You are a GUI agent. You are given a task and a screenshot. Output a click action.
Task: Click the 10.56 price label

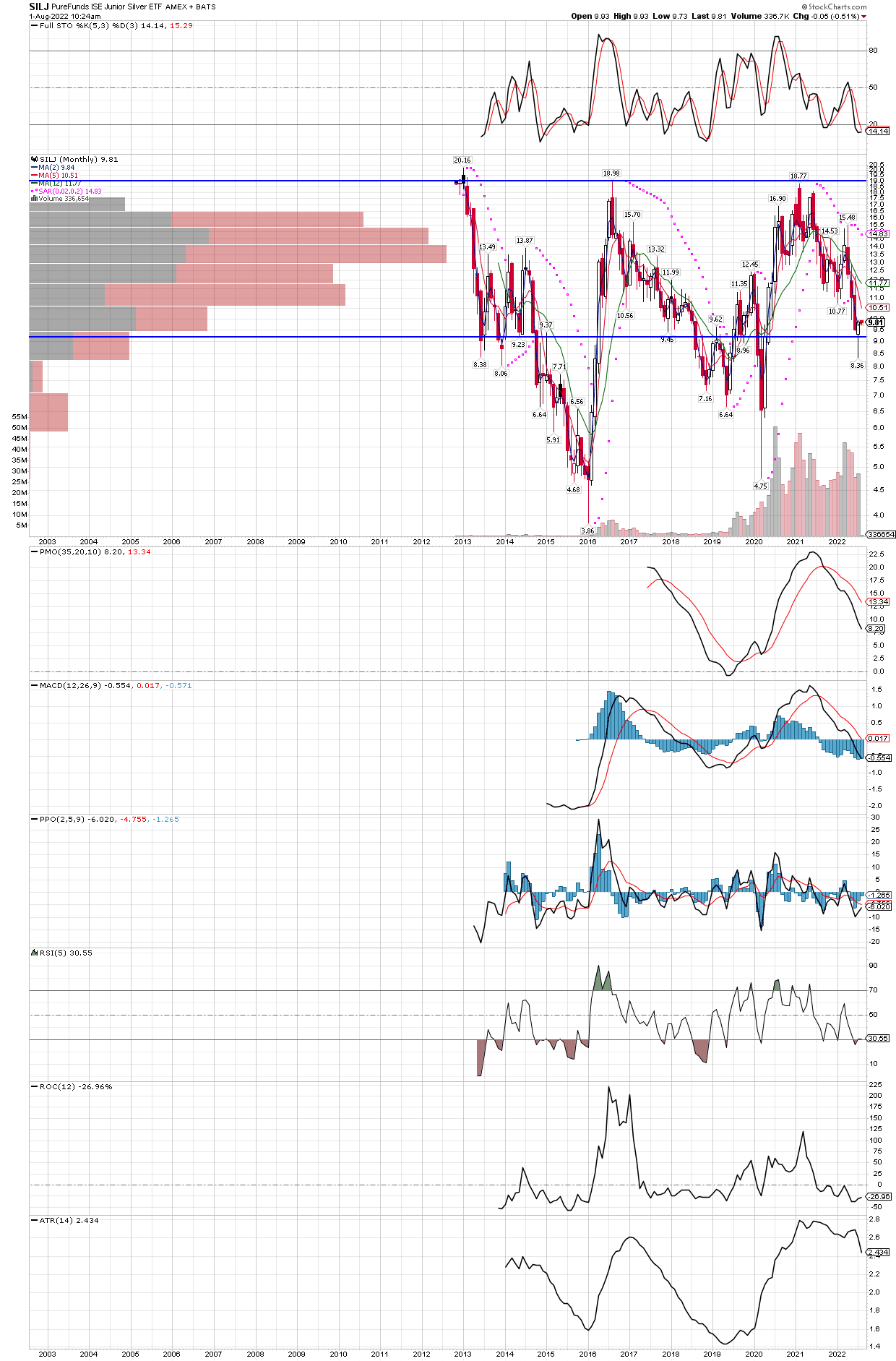point(625,316)
